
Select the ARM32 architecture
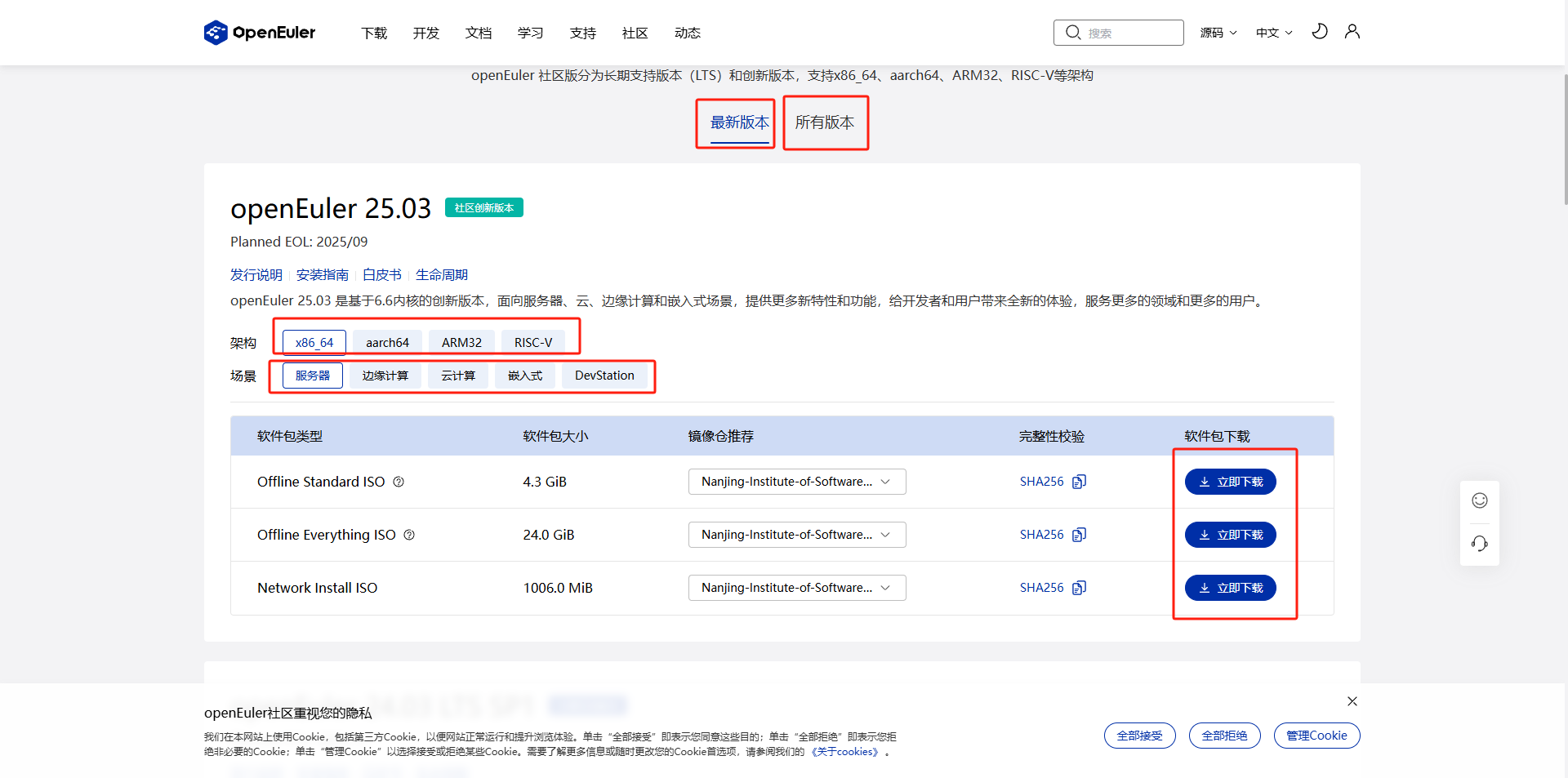pos(461,343)
